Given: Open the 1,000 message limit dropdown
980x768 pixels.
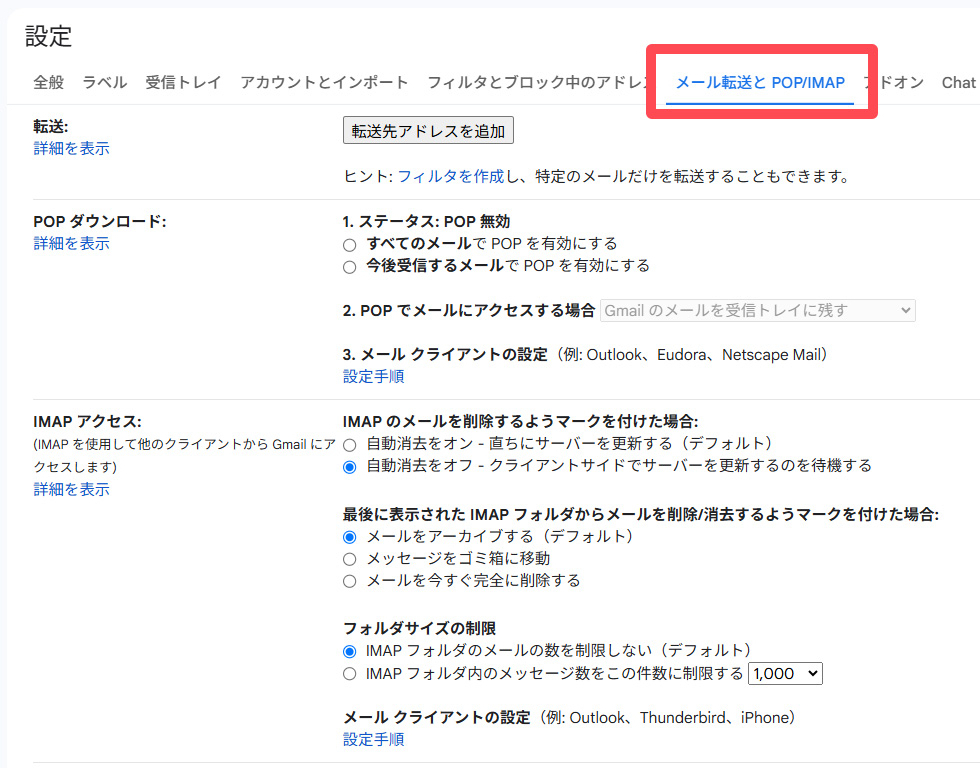Looking at the screenshot, I should pyautogui.click(x=785, y=674).
